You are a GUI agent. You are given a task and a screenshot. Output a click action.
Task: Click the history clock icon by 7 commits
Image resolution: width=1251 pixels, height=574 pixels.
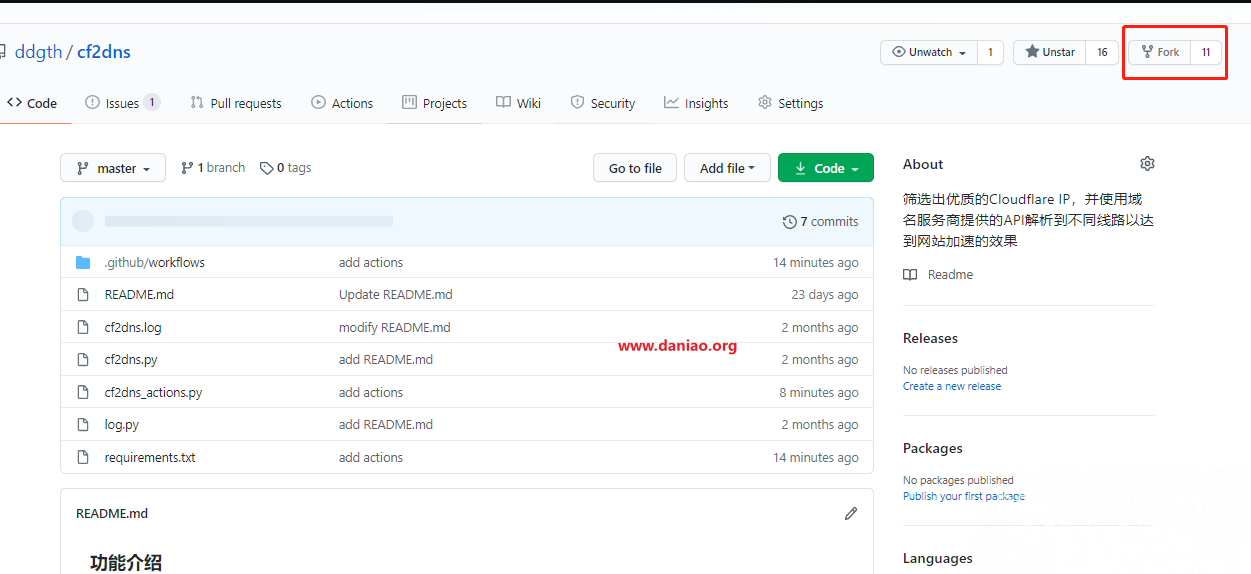[x=790, y=222]
